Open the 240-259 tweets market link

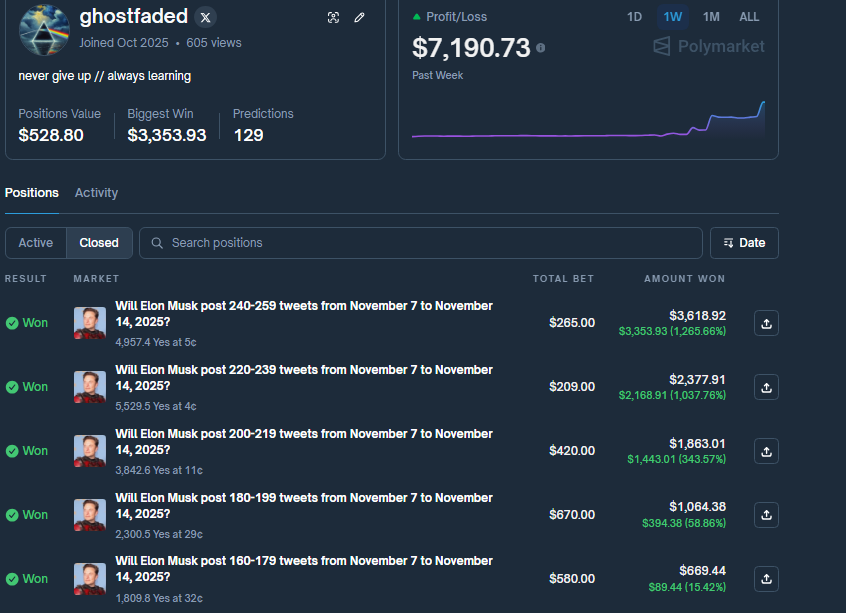[304, 314]
